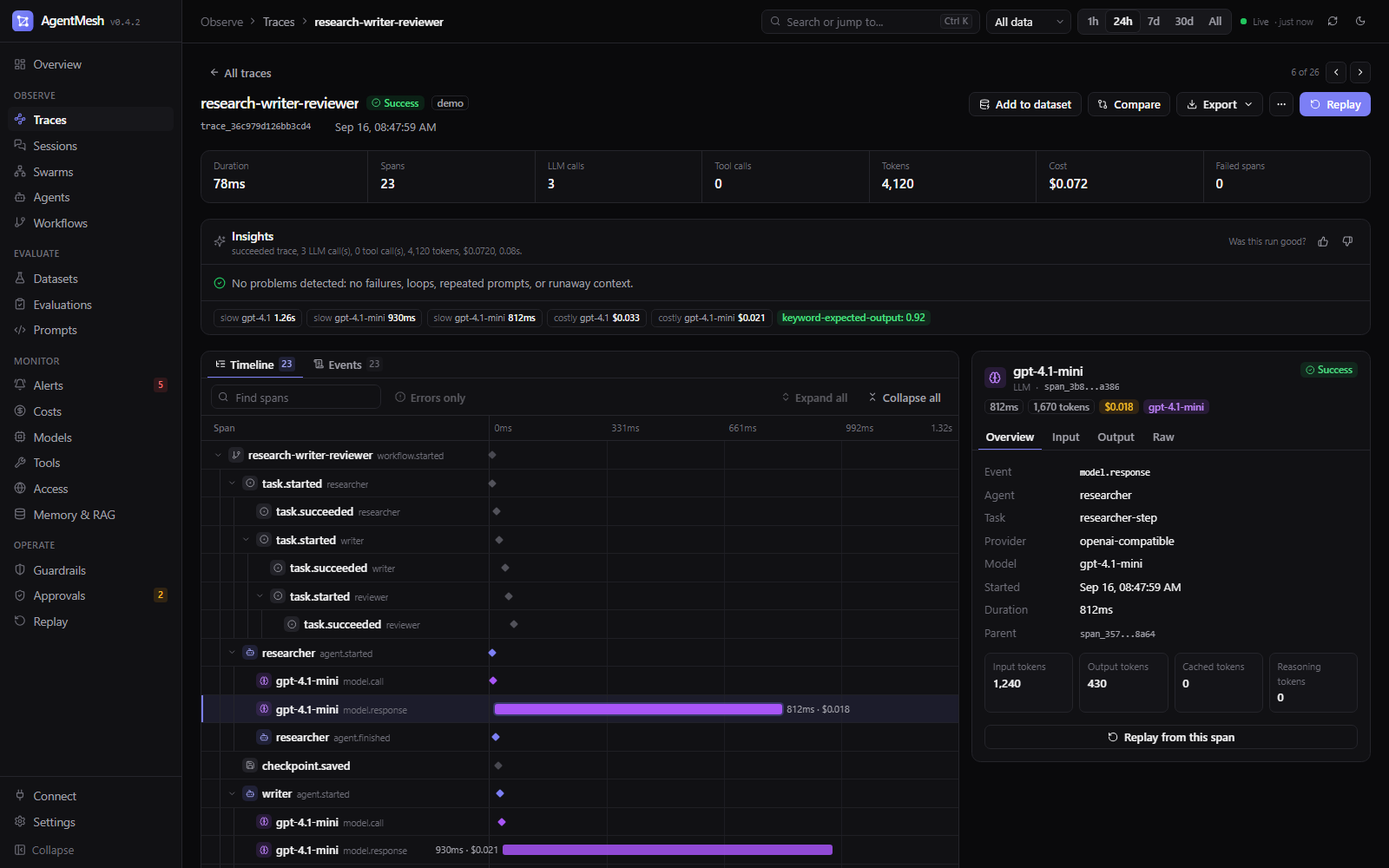Image resolution: width=1389 pixels, height=868 pixels.
Task: Click the AgentMesh logo
Action: point(23,21)
